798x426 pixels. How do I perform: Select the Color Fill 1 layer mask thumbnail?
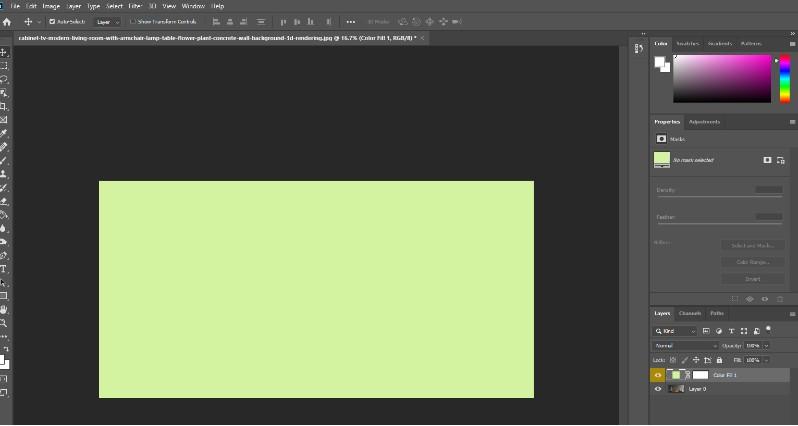701,375
